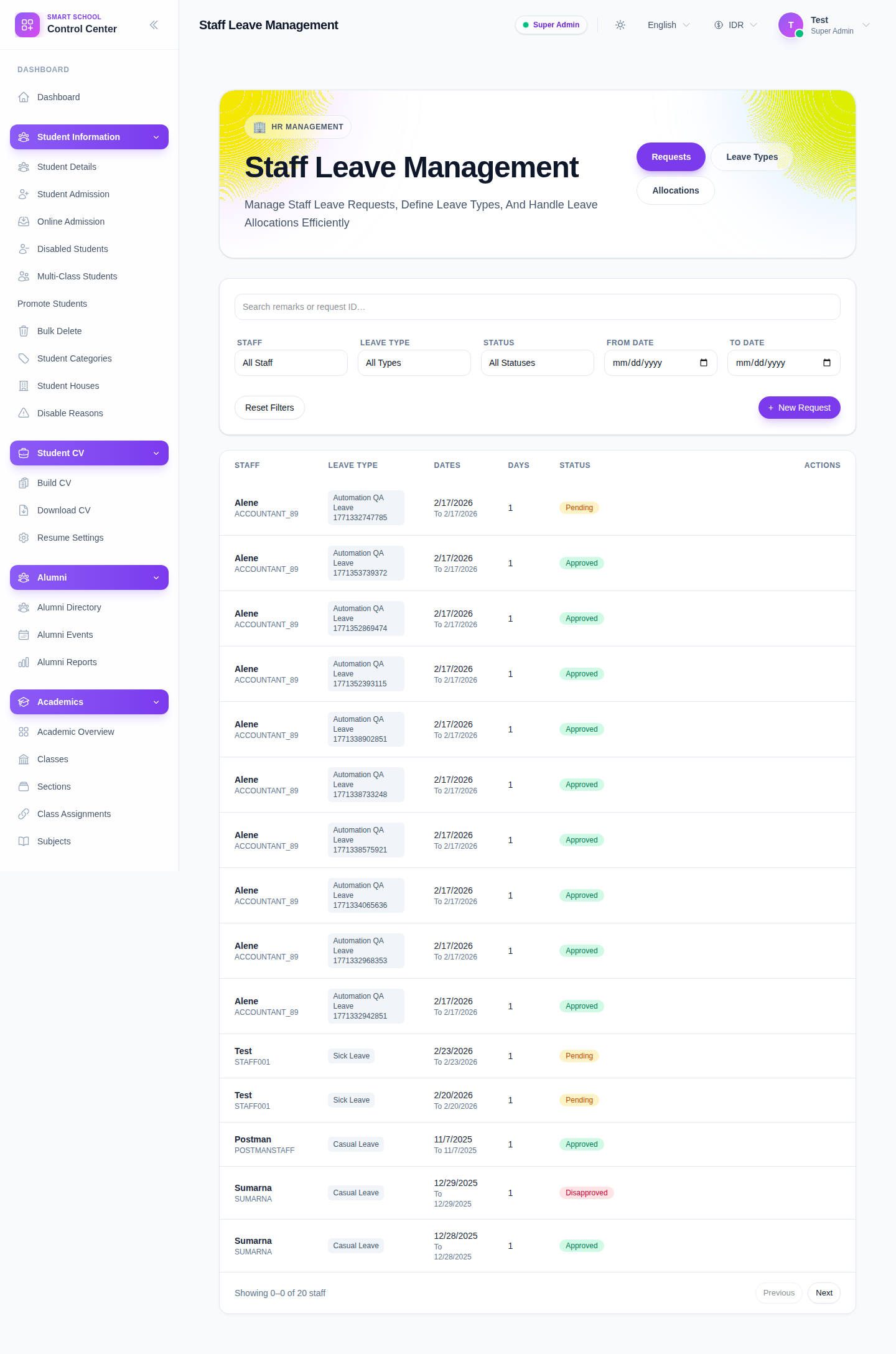Screen dimensions: 896x1354
Task: Open the All Staff filter dropdown
Action: coord(291,363)
